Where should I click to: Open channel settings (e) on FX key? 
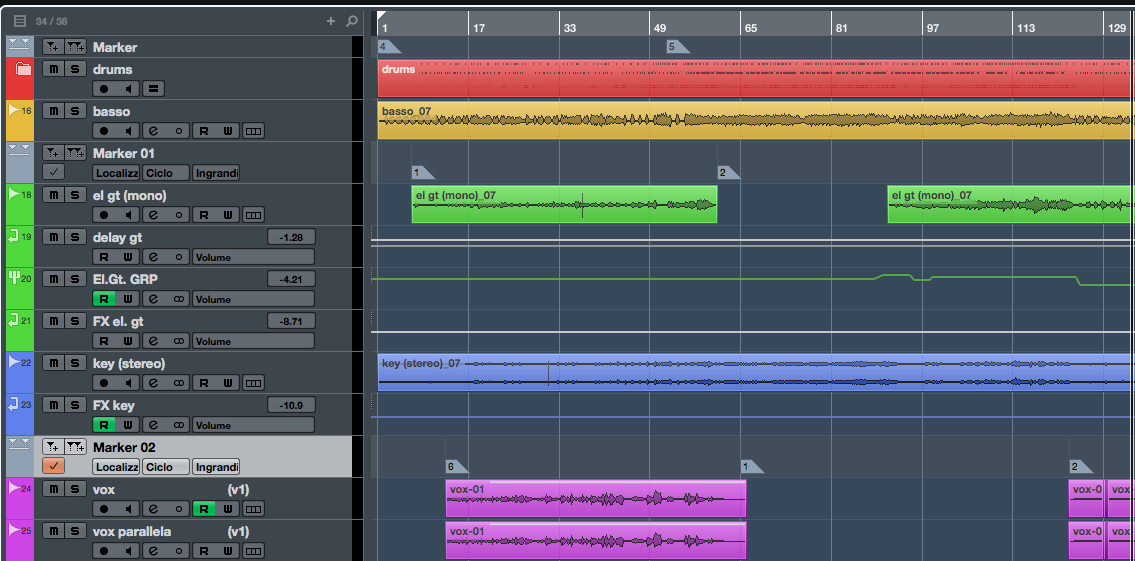click(153, 425)
